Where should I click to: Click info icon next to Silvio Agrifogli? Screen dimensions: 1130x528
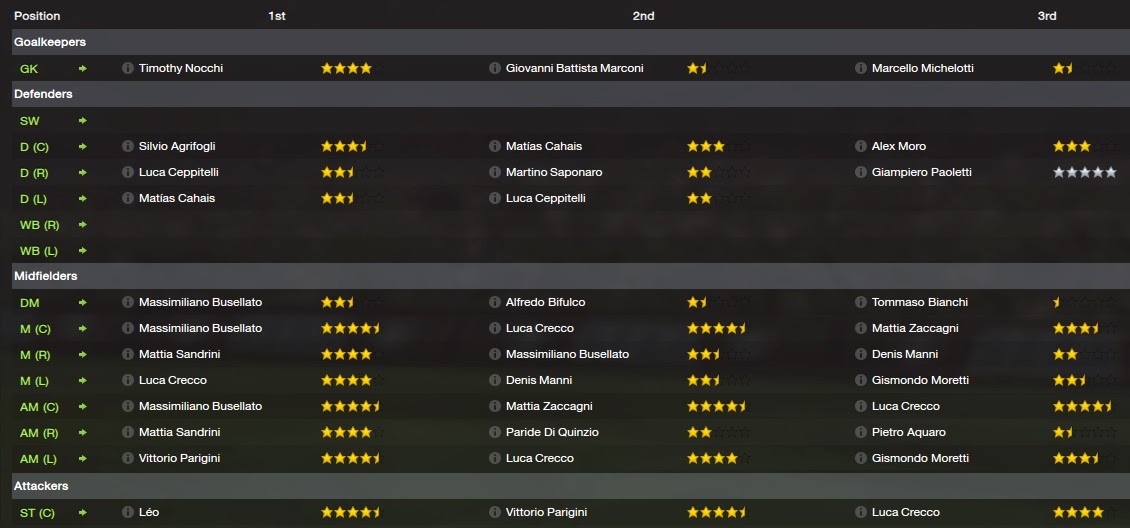pyautogui.click(x=127, y=146)
